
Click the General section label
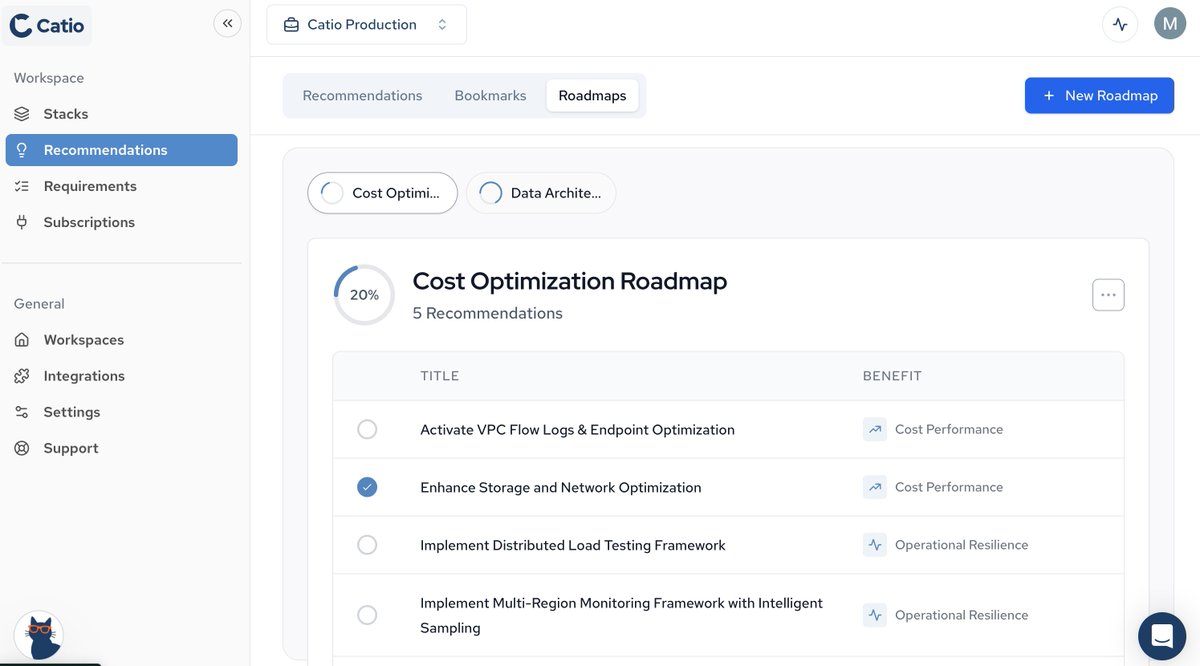[39, 304]
